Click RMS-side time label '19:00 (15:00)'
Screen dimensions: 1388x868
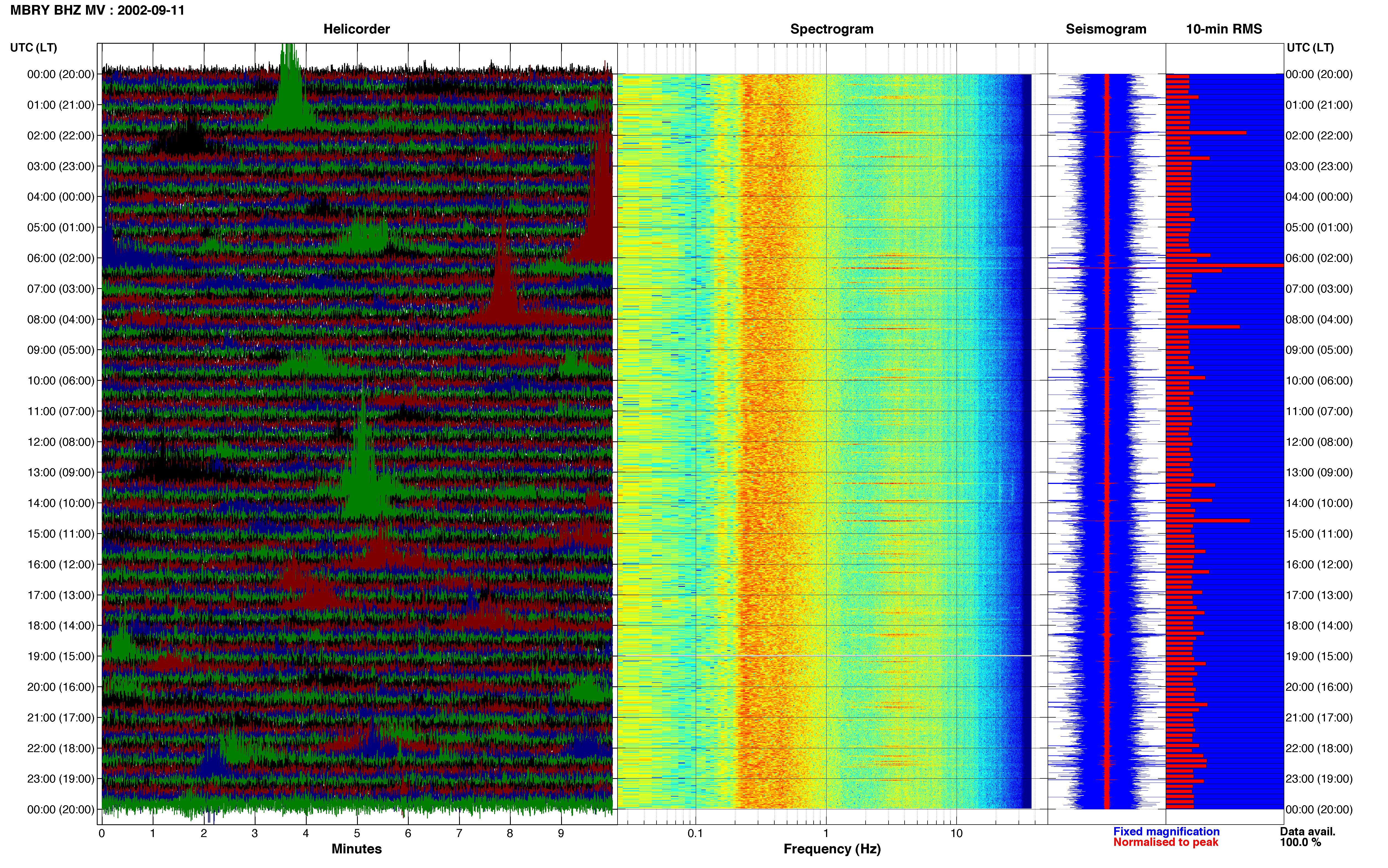coord(1319,656)
